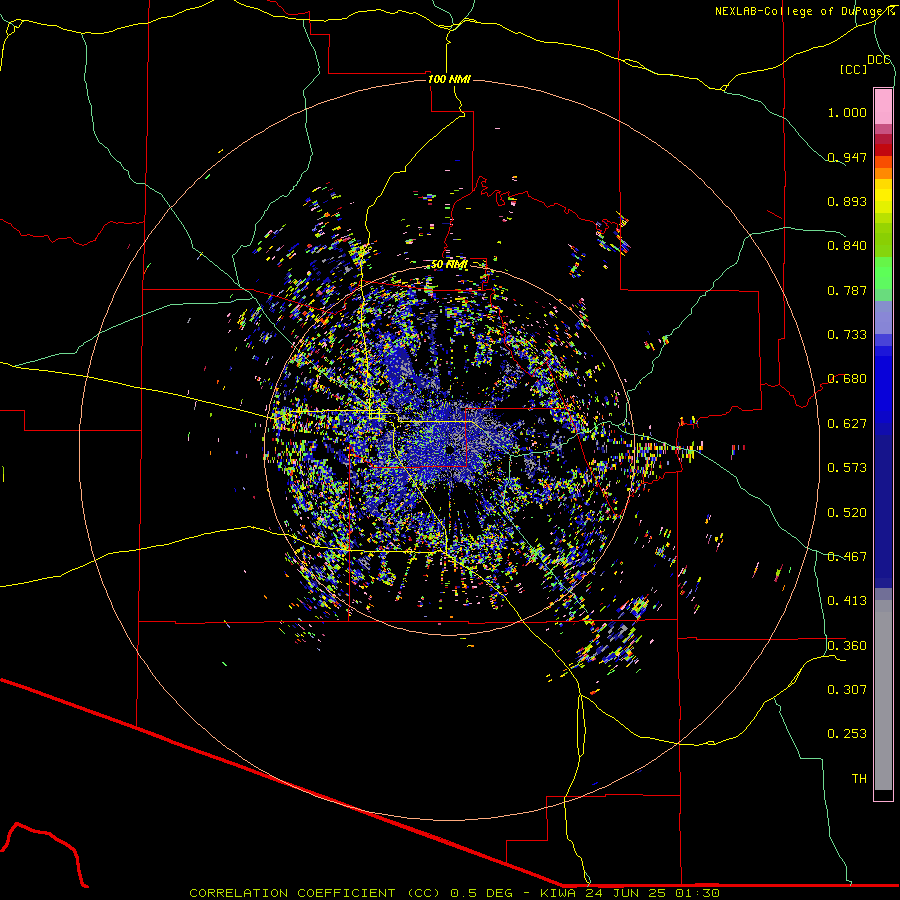Select the 0.947 legend value
900x900 pixels.
click(847, 157)
